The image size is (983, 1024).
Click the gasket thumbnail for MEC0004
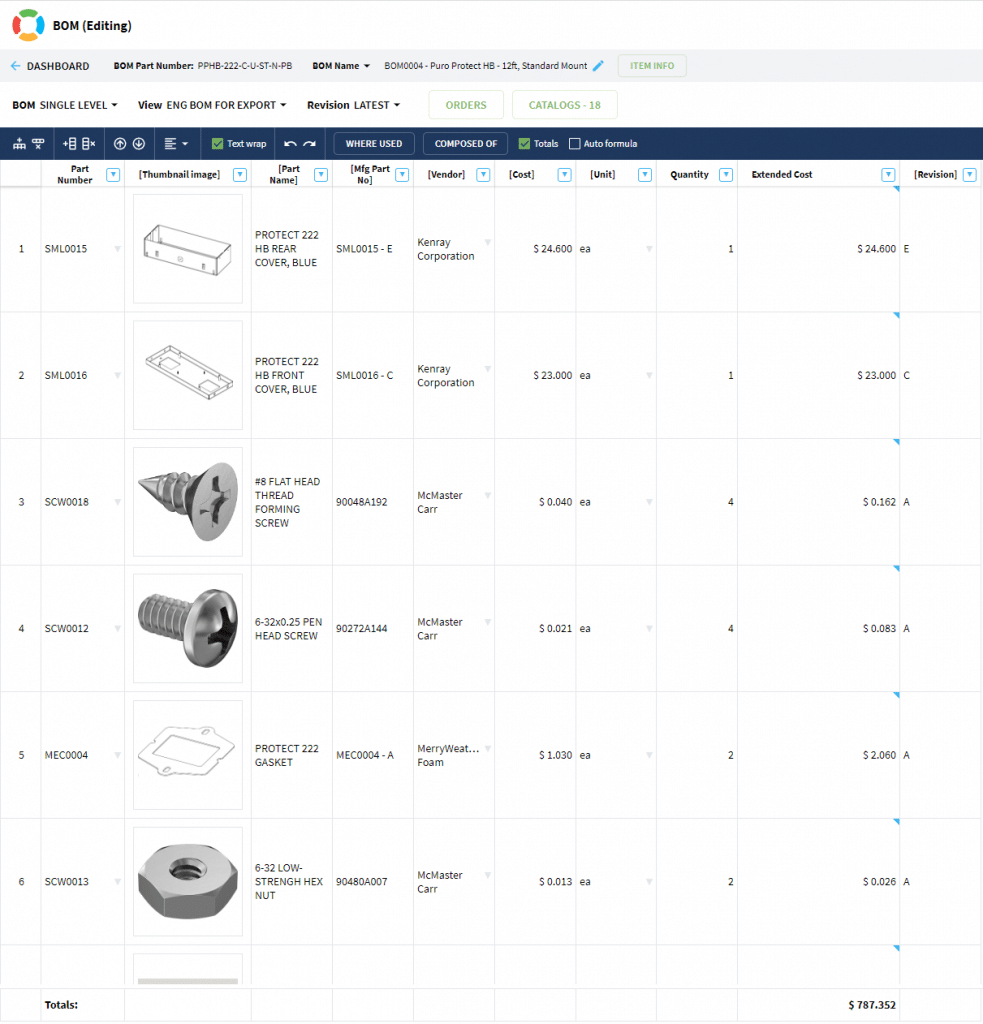tap(188, 755)
